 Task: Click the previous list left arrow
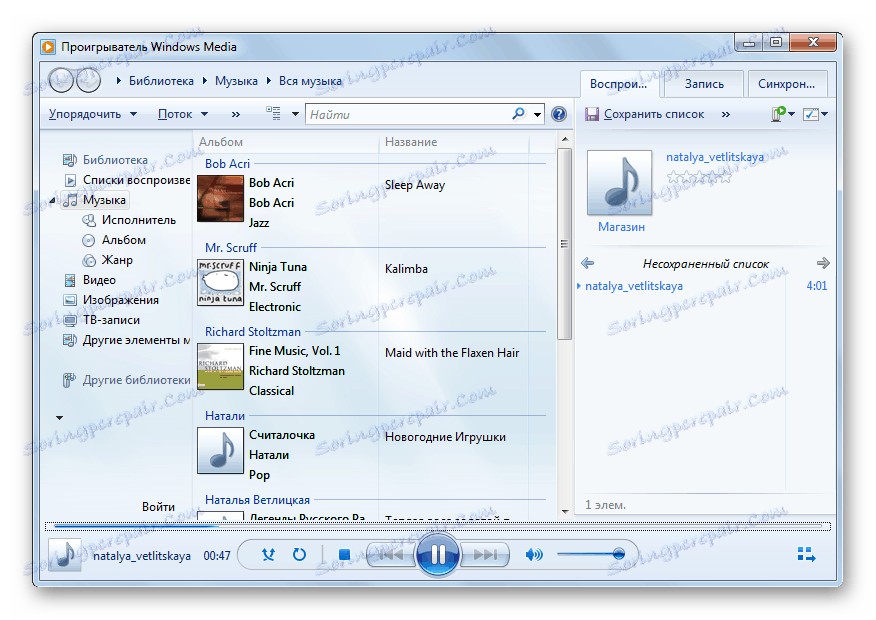pyautogui.click(x=587, y=263)
